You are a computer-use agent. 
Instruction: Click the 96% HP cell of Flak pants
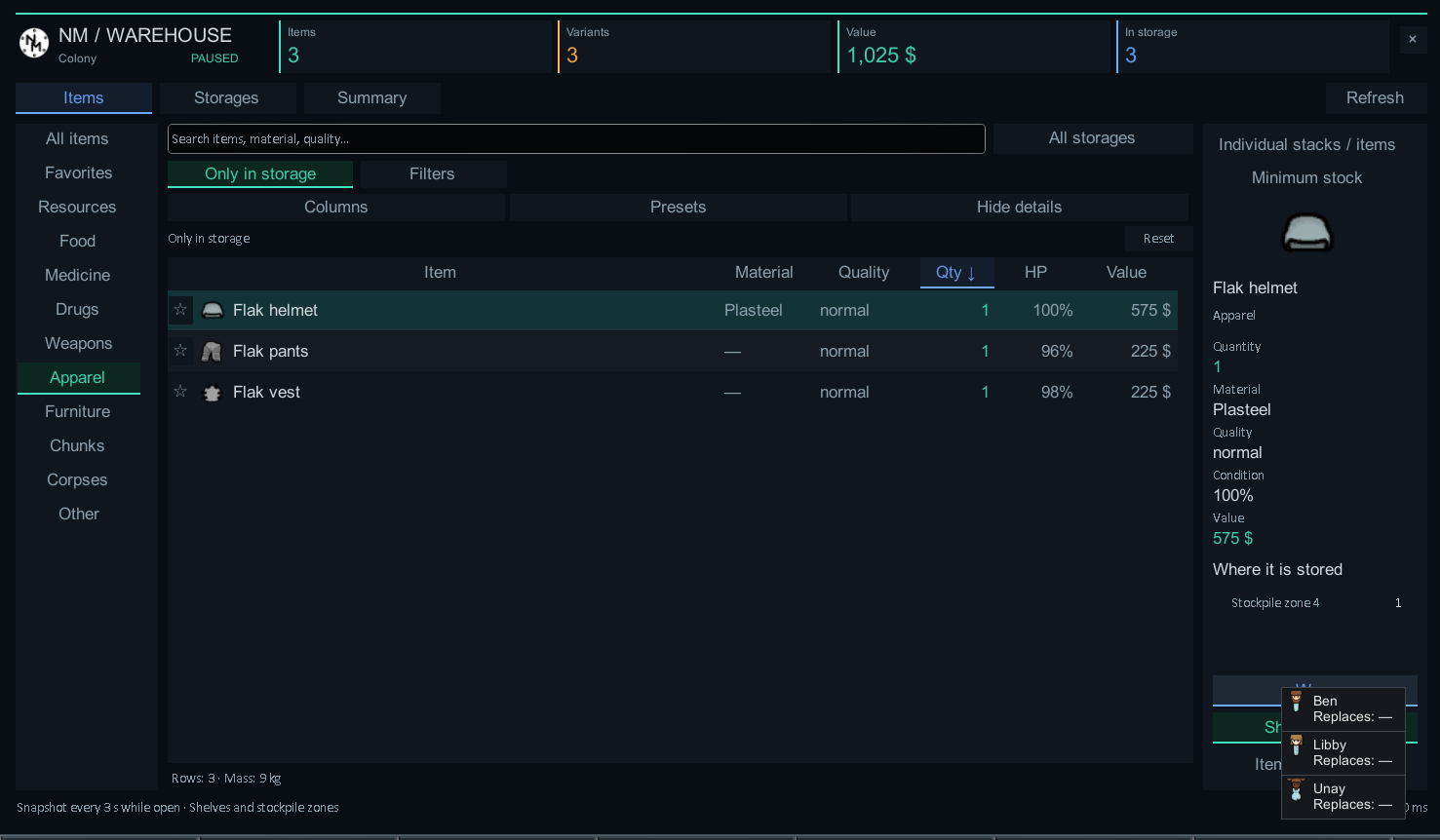click(x=1057, y=351)
